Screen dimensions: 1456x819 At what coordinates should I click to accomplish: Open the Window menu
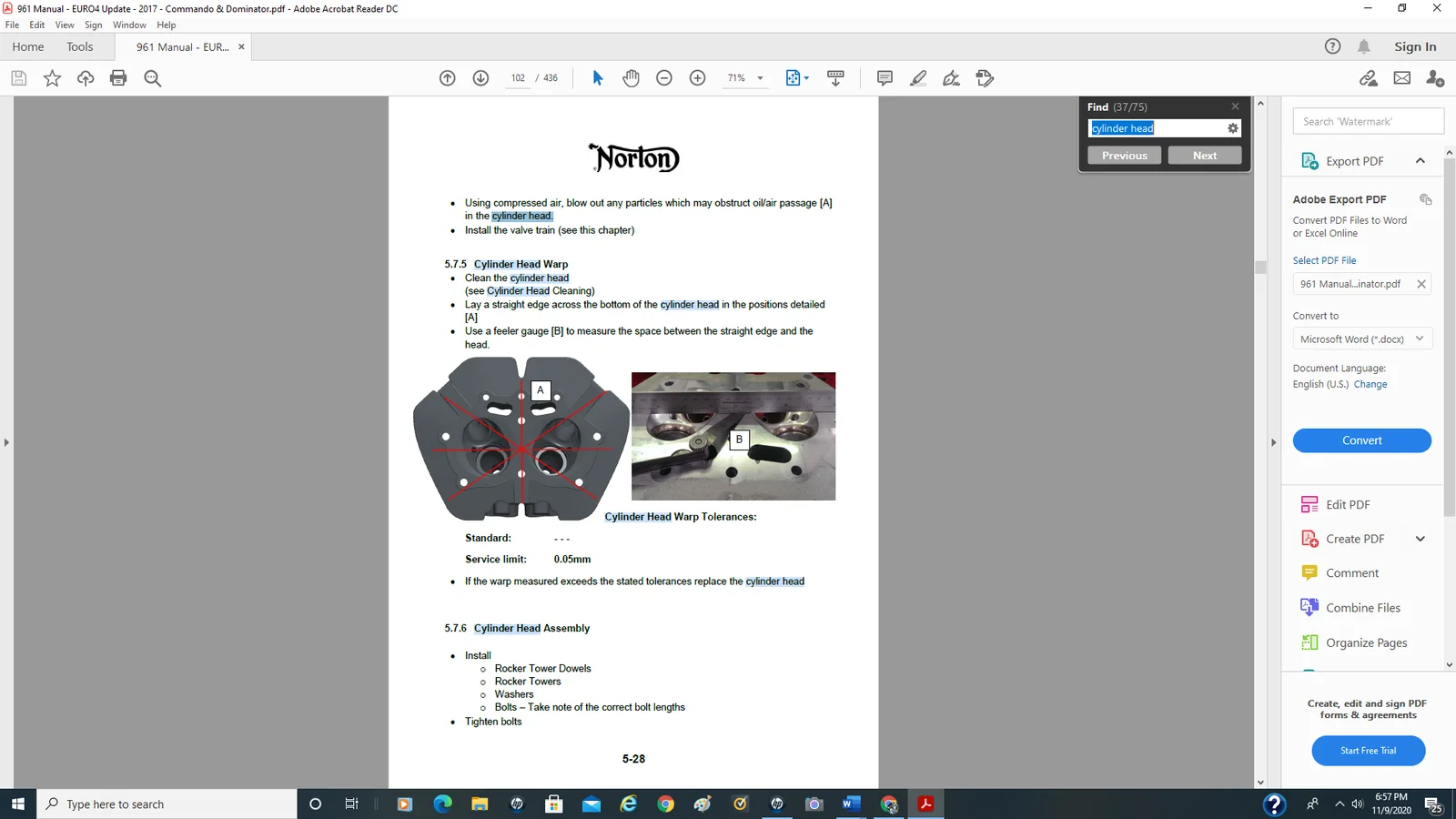click(129, 25)
